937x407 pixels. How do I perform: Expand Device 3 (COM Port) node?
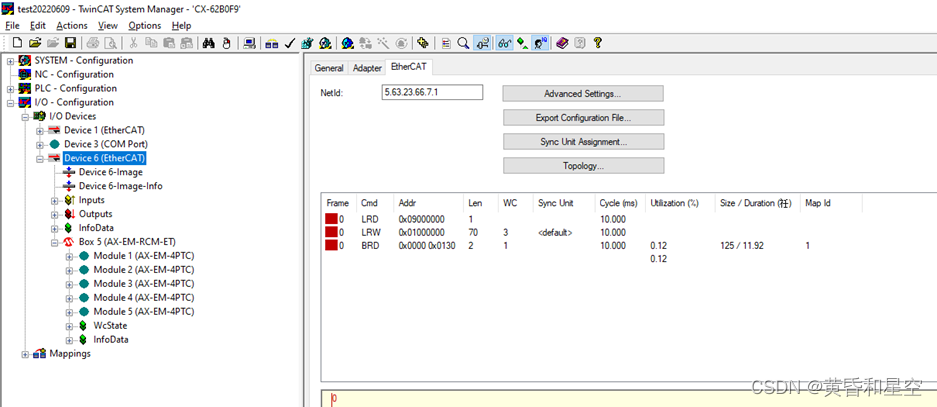(x=39, y=144)
